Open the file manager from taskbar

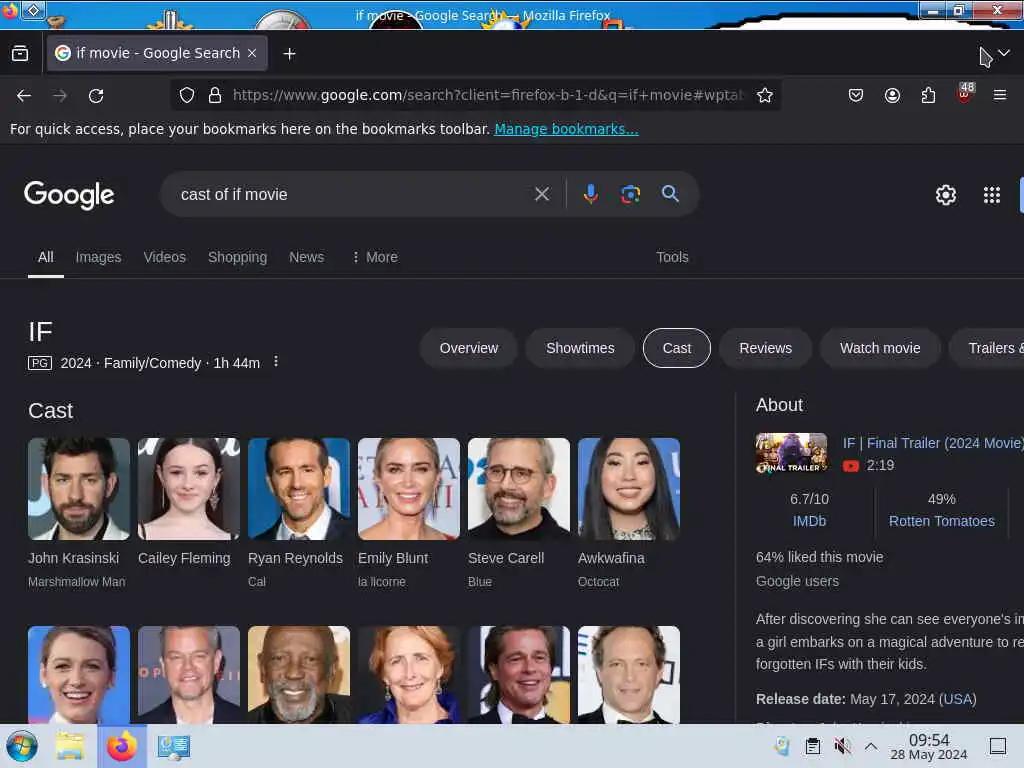[x=70, y=746]
